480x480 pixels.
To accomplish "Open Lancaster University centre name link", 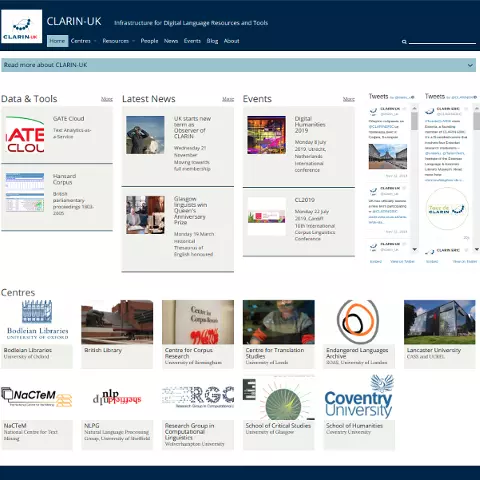I will [x=434, y=350].
